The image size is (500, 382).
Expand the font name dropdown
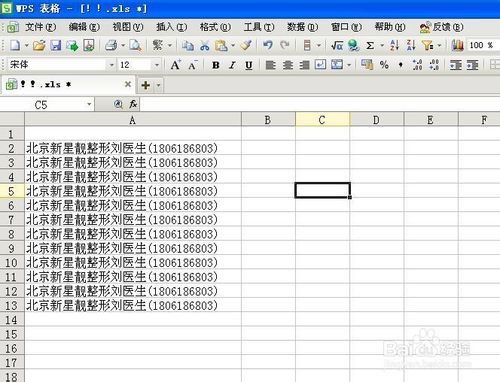[112, 65]
